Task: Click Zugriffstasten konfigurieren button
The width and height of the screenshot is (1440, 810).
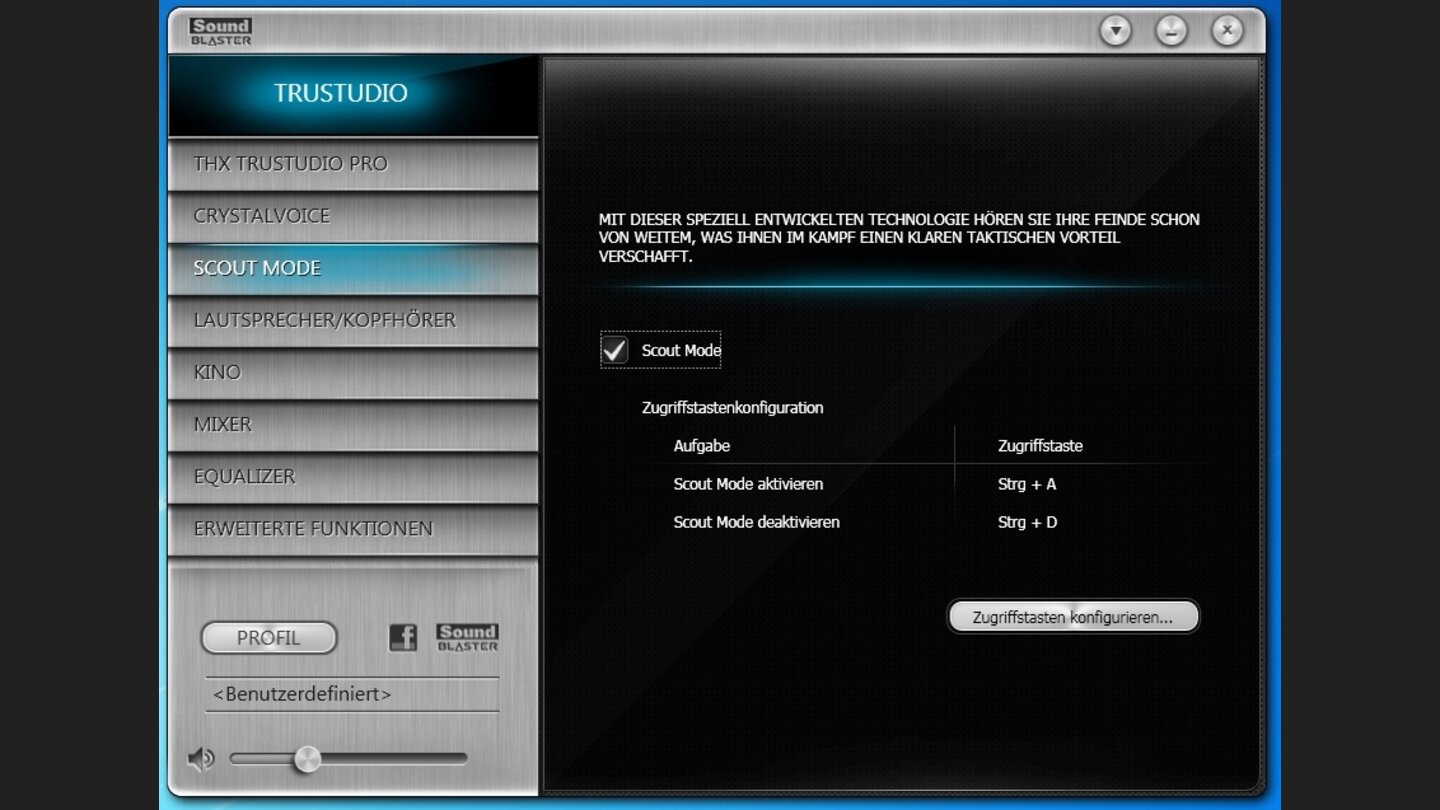Action: click(1073, 617)
